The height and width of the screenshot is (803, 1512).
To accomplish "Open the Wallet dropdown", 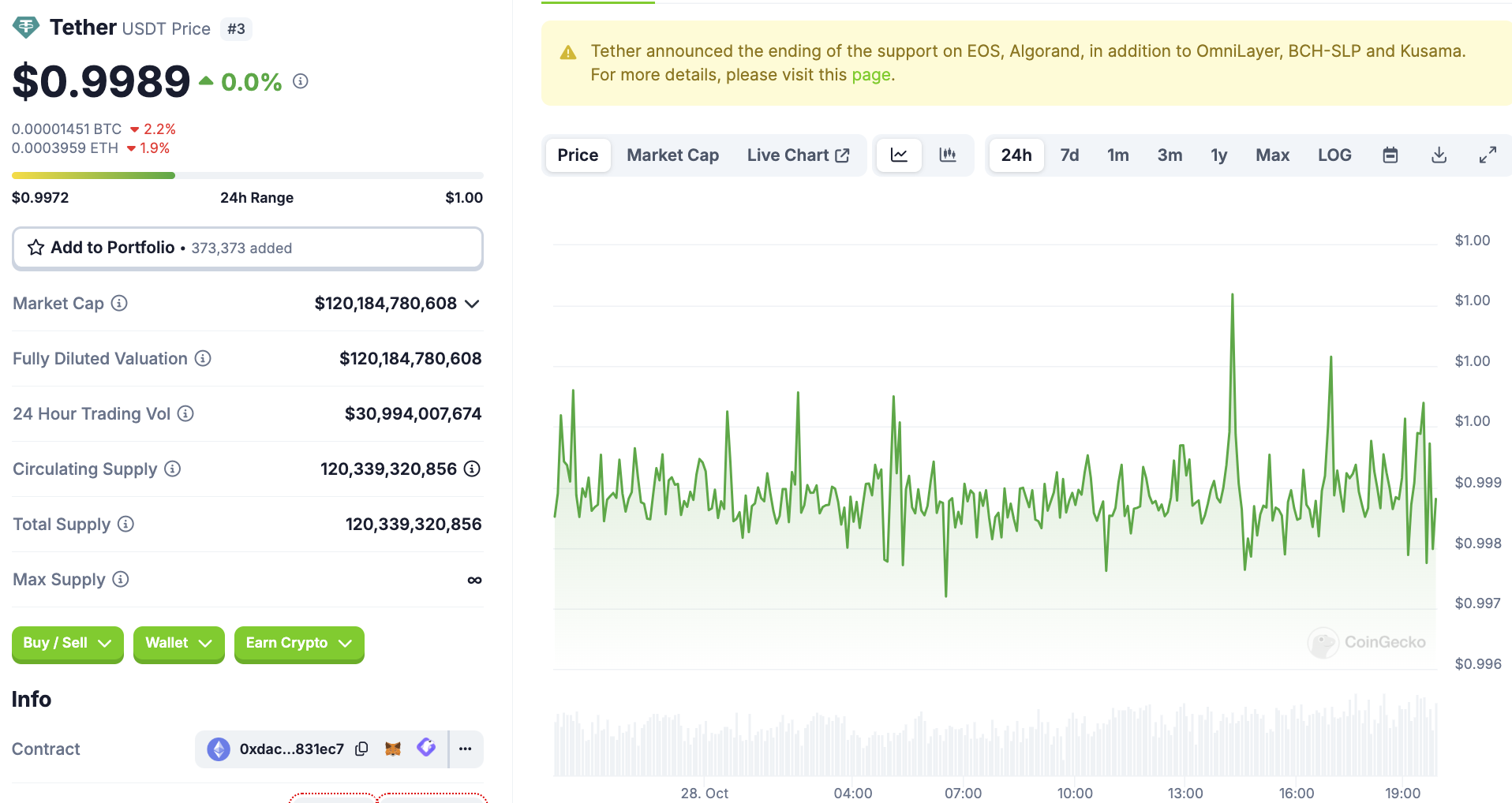I will click(x=179, y=644).
